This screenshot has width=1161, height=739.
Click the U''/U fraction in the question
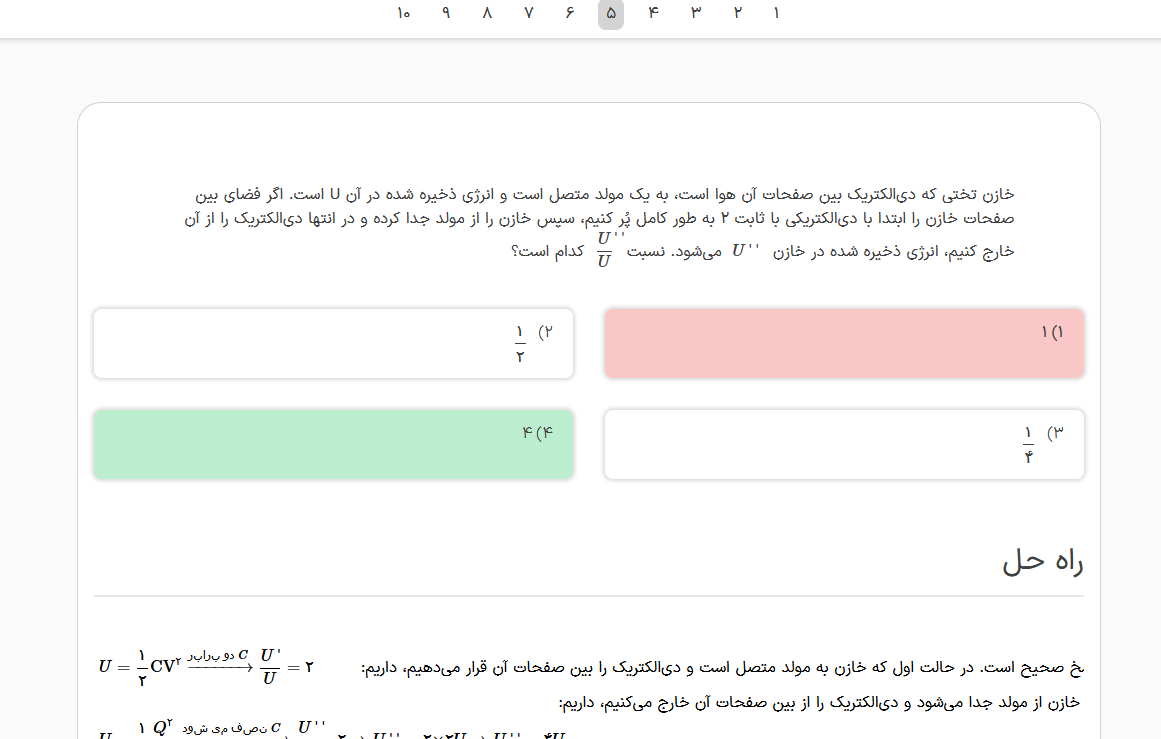[604, 251]
